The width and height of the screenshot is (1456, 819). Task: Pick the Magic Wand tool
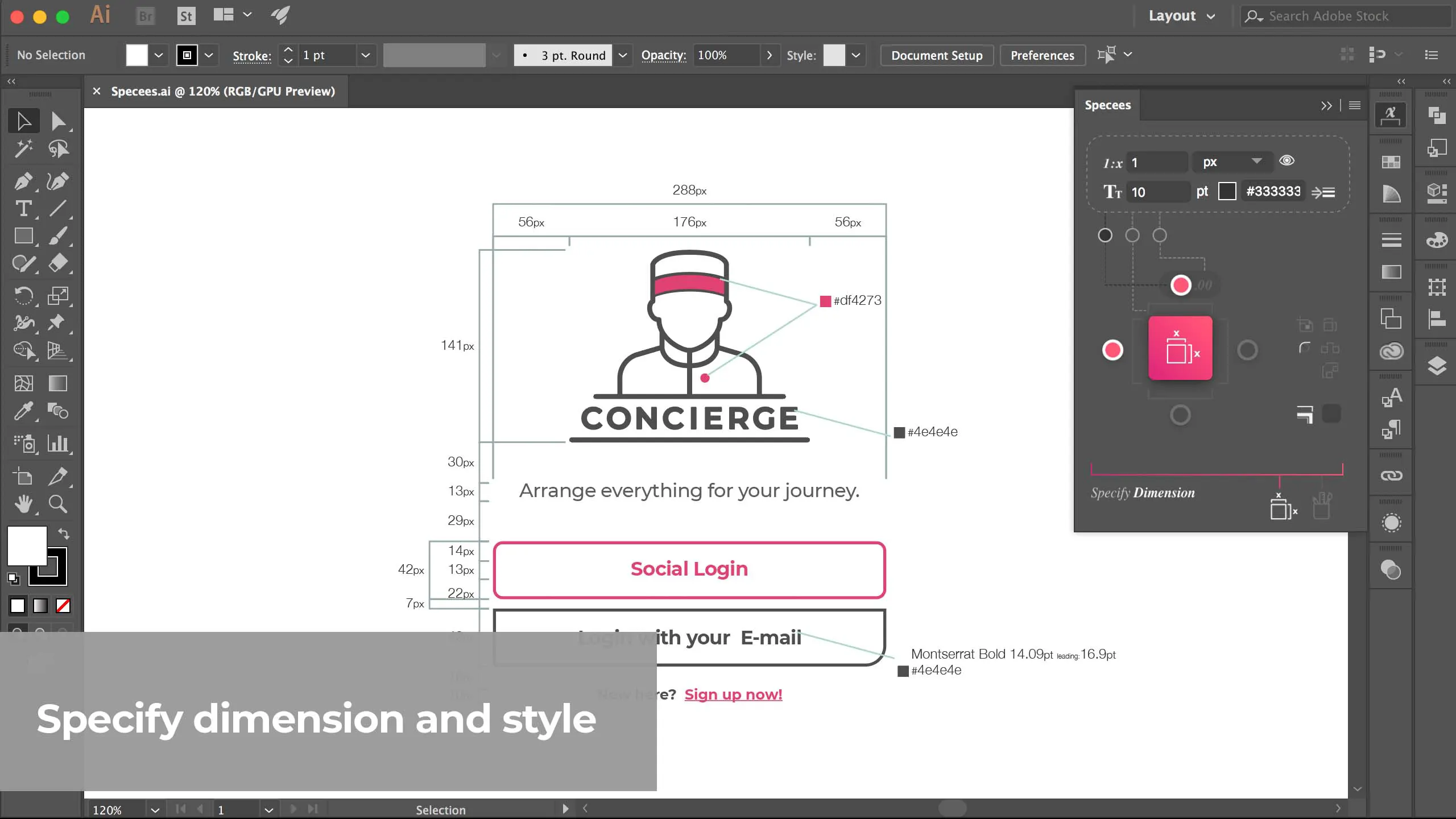tap(24, 149)
